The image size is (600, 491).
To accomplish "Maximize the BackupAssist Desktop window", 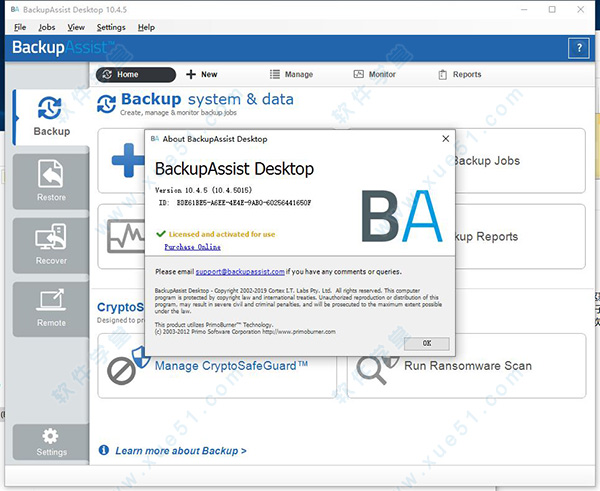I will (552, 10).
